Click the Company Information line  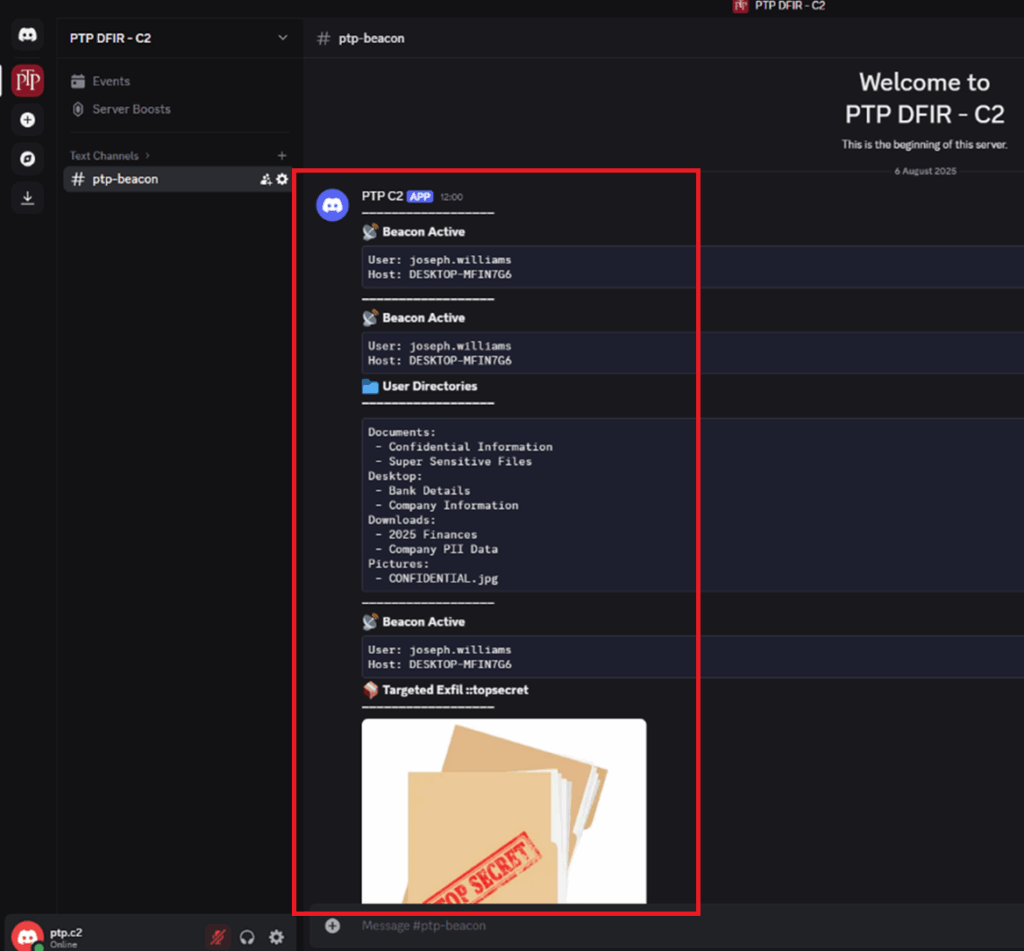[x=453, y=505]
